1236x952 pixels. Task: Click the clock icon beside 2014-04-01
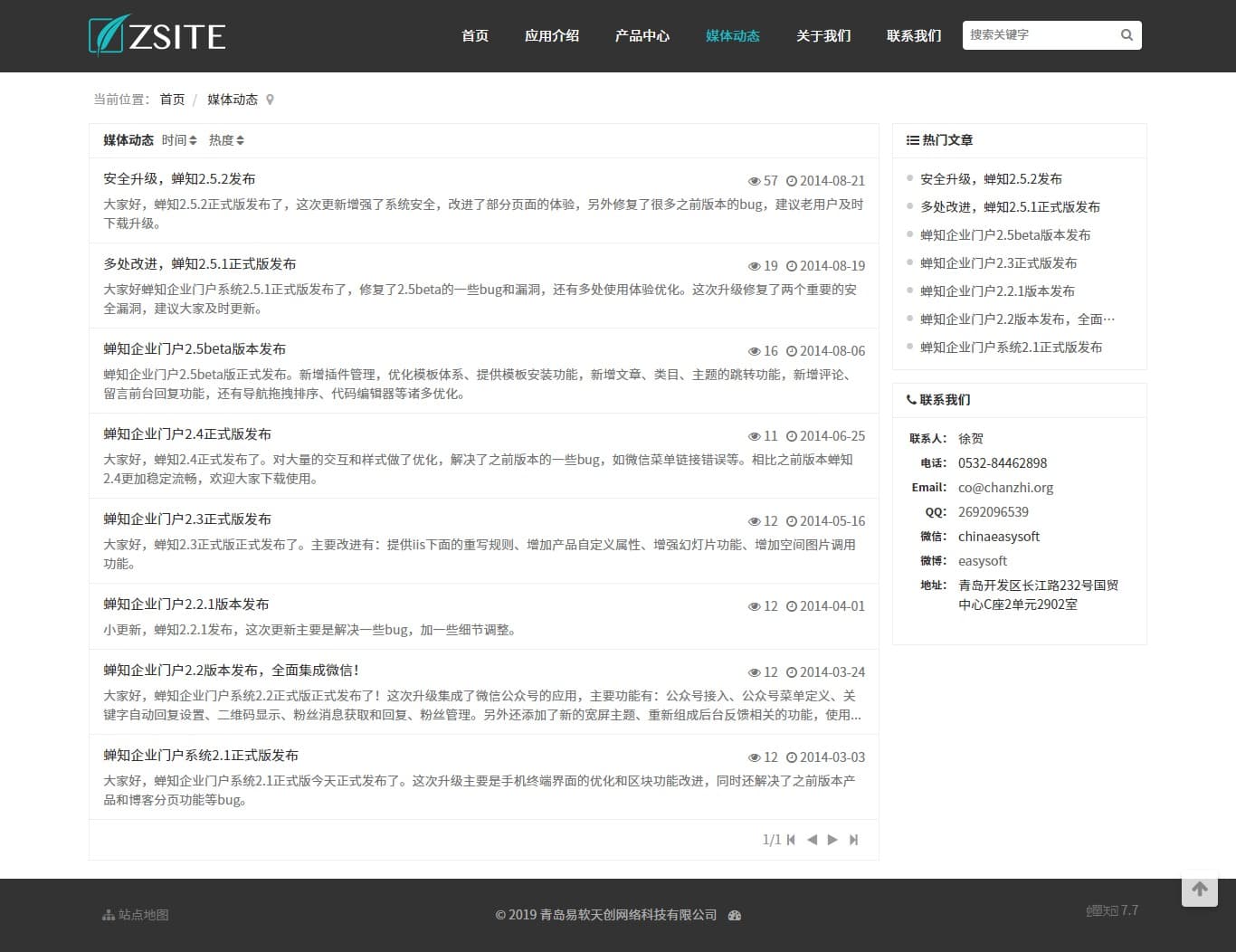click(792, 606)
